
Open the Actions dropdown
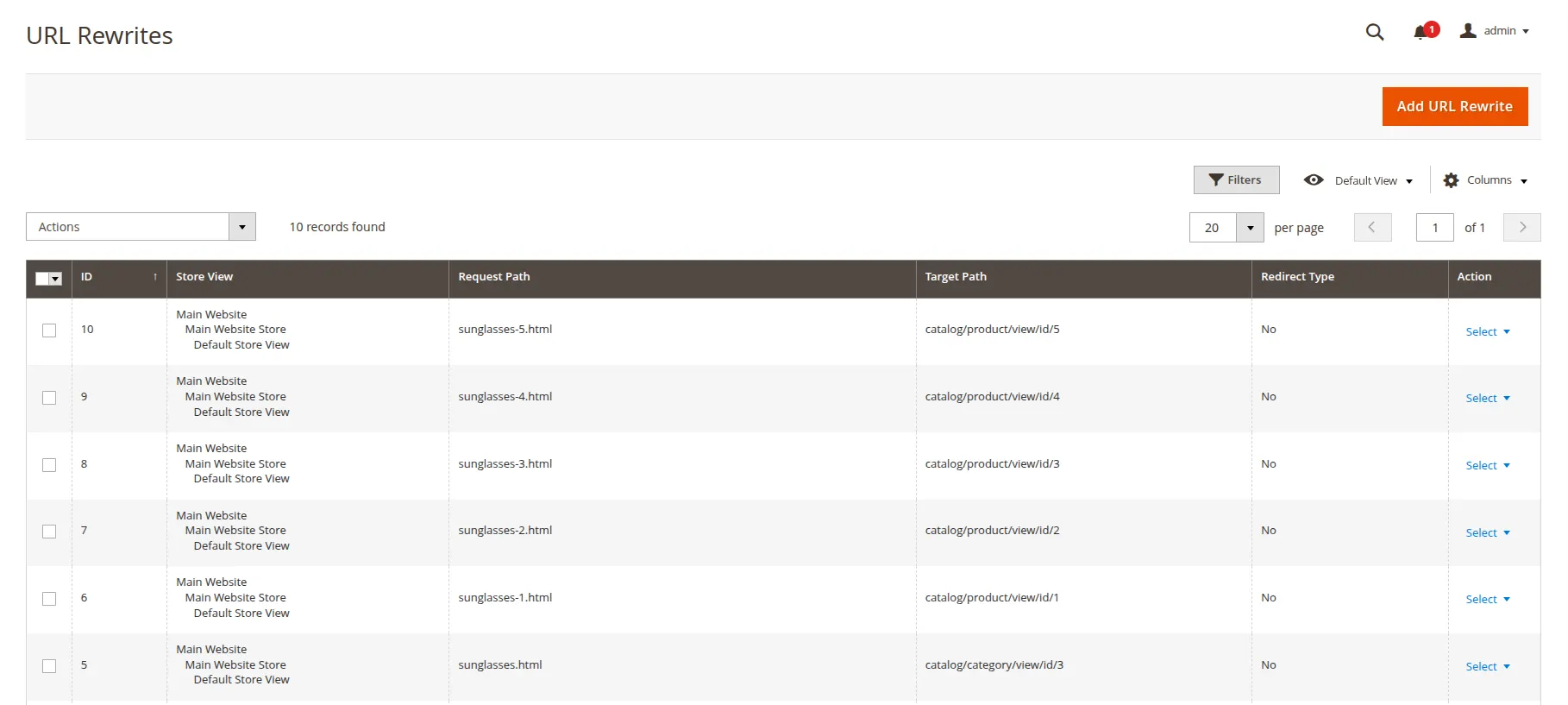(x=141, y=227)
